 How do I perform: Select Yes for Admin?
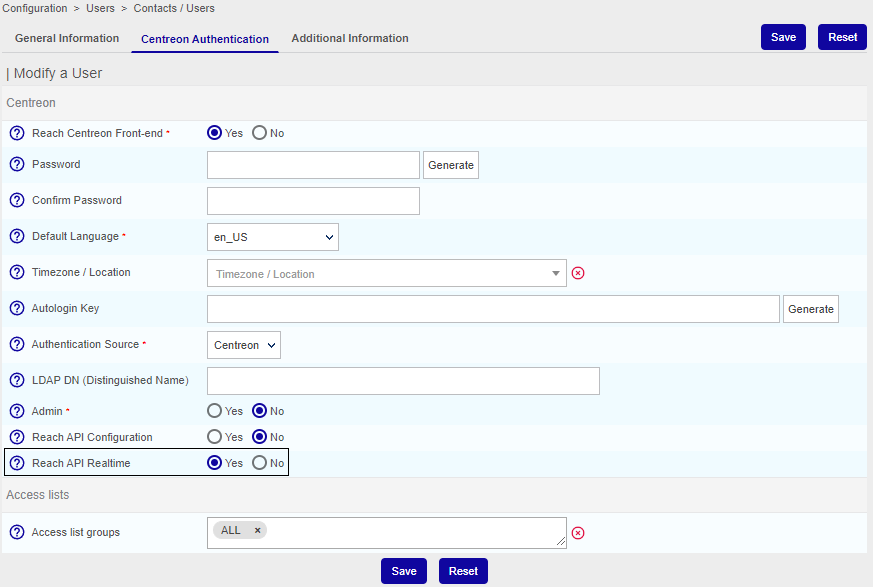pyautogui.click(x=214, y=411)
